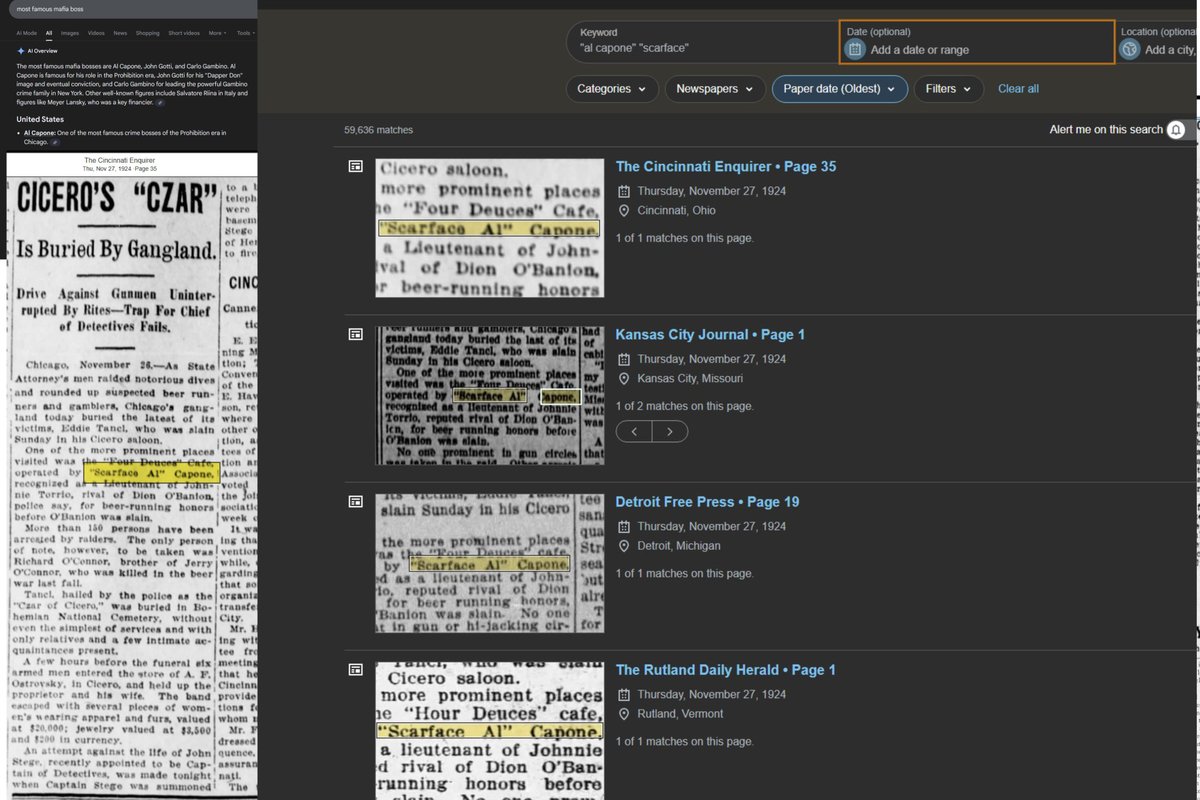Click the bell icon for search alerts
1200x800 pixels.
tap(1176, 130)
